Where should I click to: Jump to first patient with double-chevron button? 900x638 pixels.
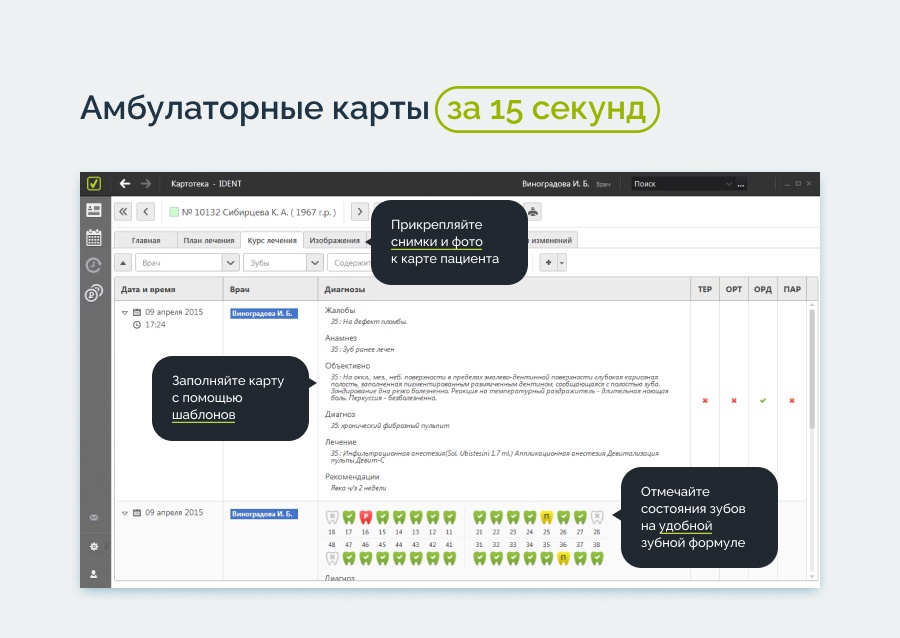(123, 212)
